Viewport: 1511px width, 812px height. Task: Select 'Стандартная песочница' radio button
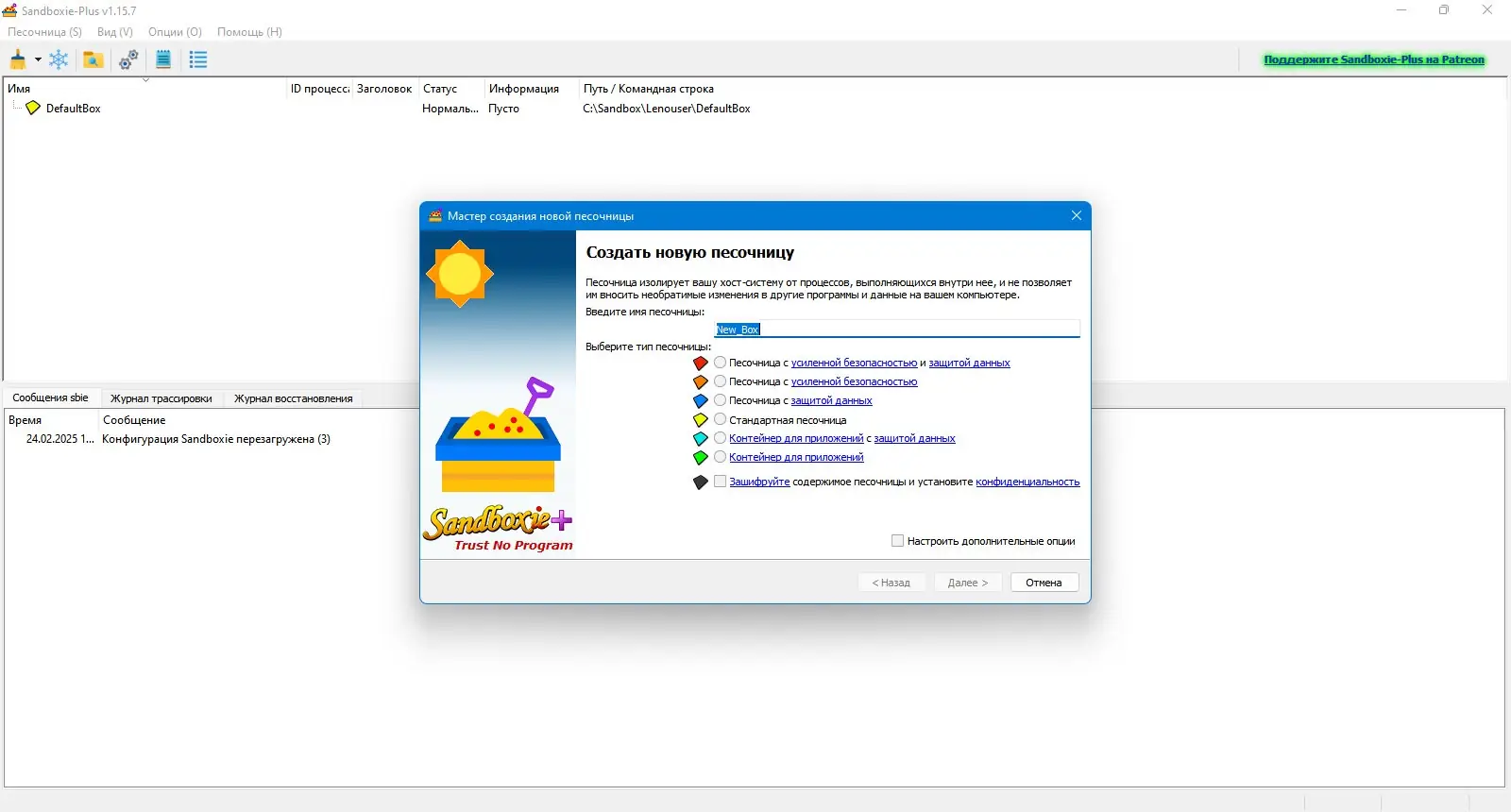721,419
